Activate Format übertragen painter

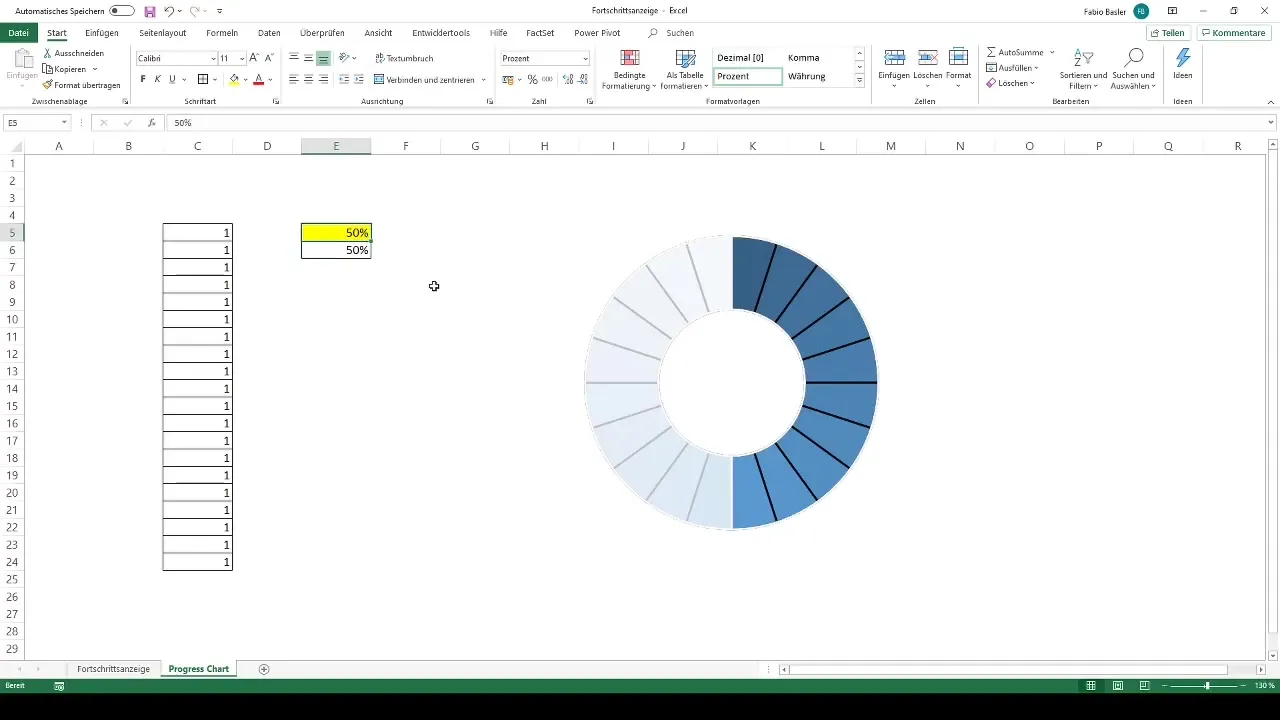[x=81, y=85]
